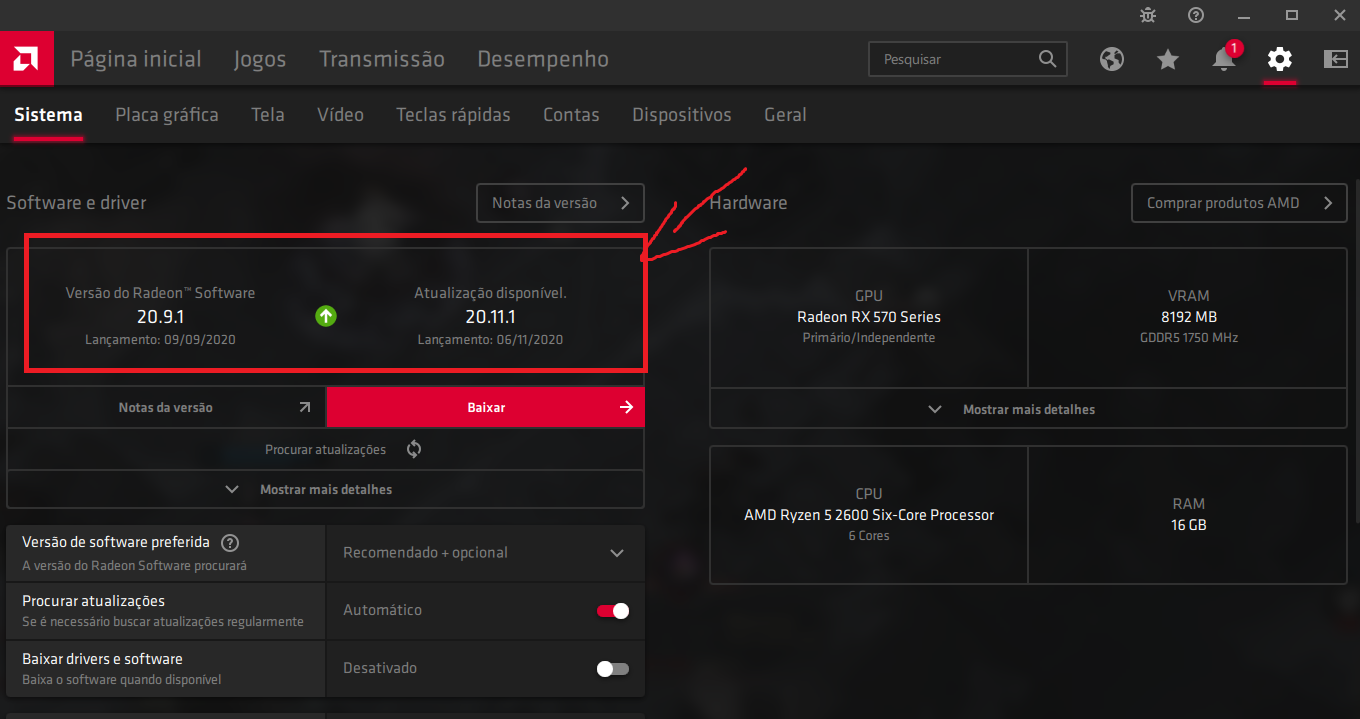Toggle the Procurar atualizações automatic switch
The width and height of the screenshot is (1360, 719).
(613, 611)
